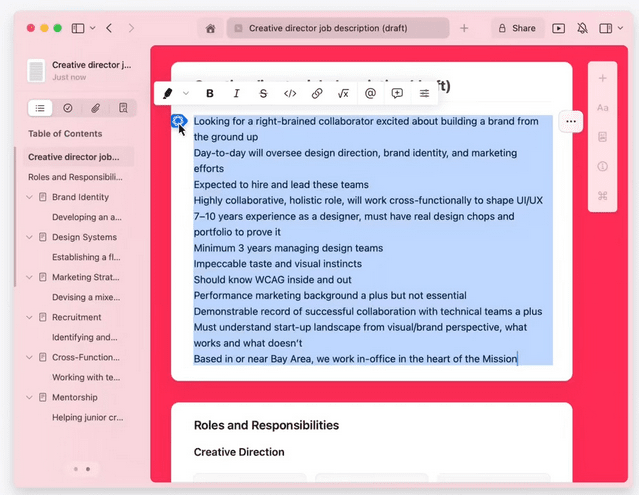
Task: Add an @ mention
Action: (370, 94)
